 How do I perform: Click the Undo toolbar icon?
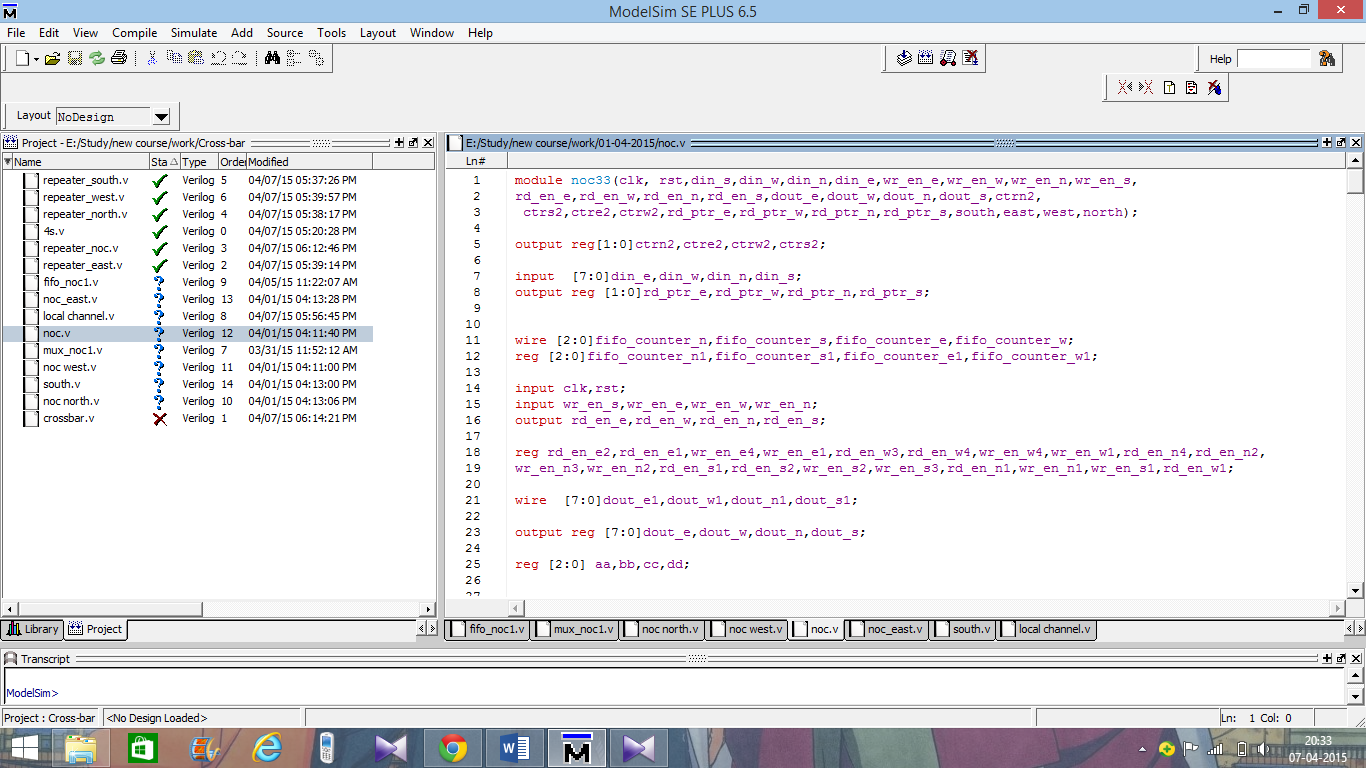218,59
